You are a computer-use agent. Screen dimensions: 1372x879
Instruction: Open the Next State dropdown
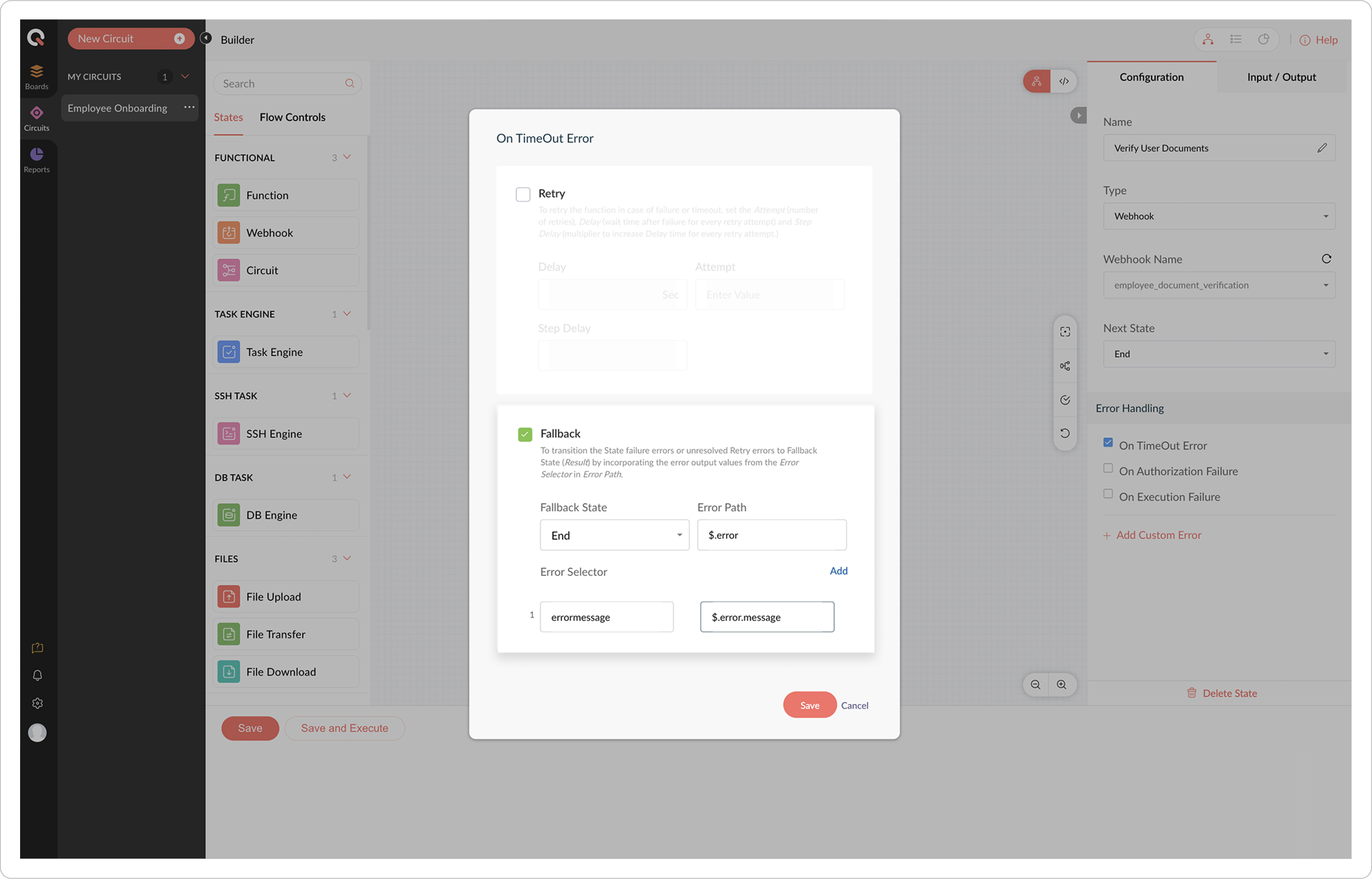(x=1219, y=354)
